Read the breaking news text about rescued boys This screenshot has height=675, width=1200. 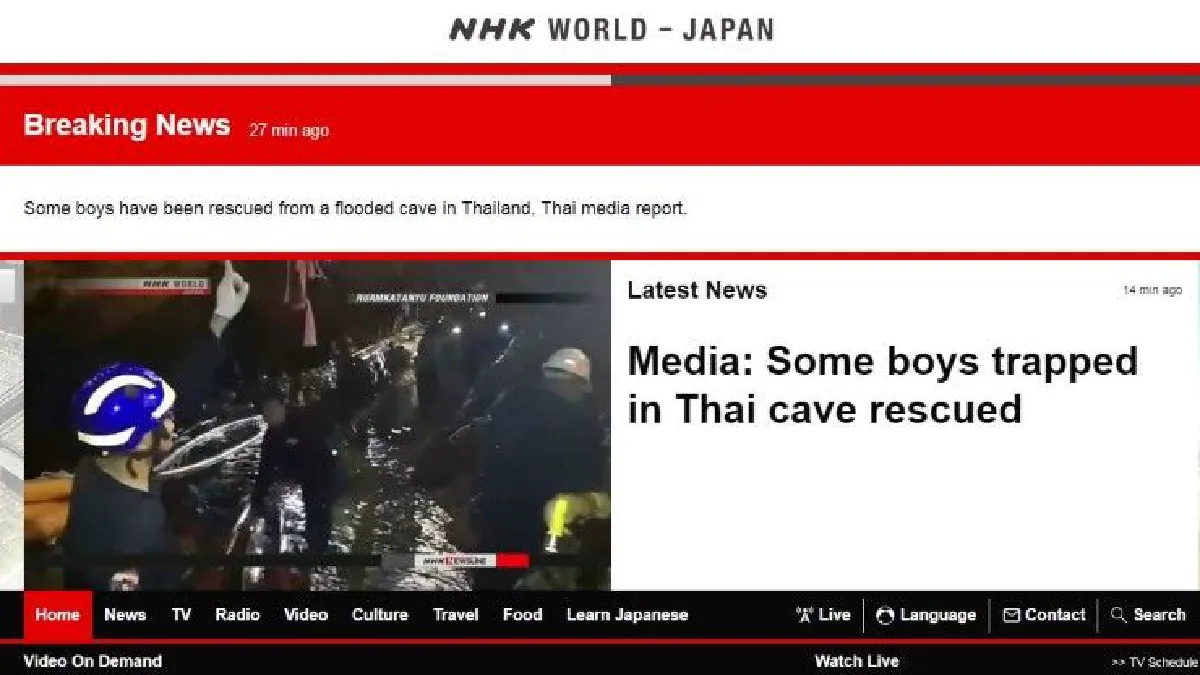[355, 209]
